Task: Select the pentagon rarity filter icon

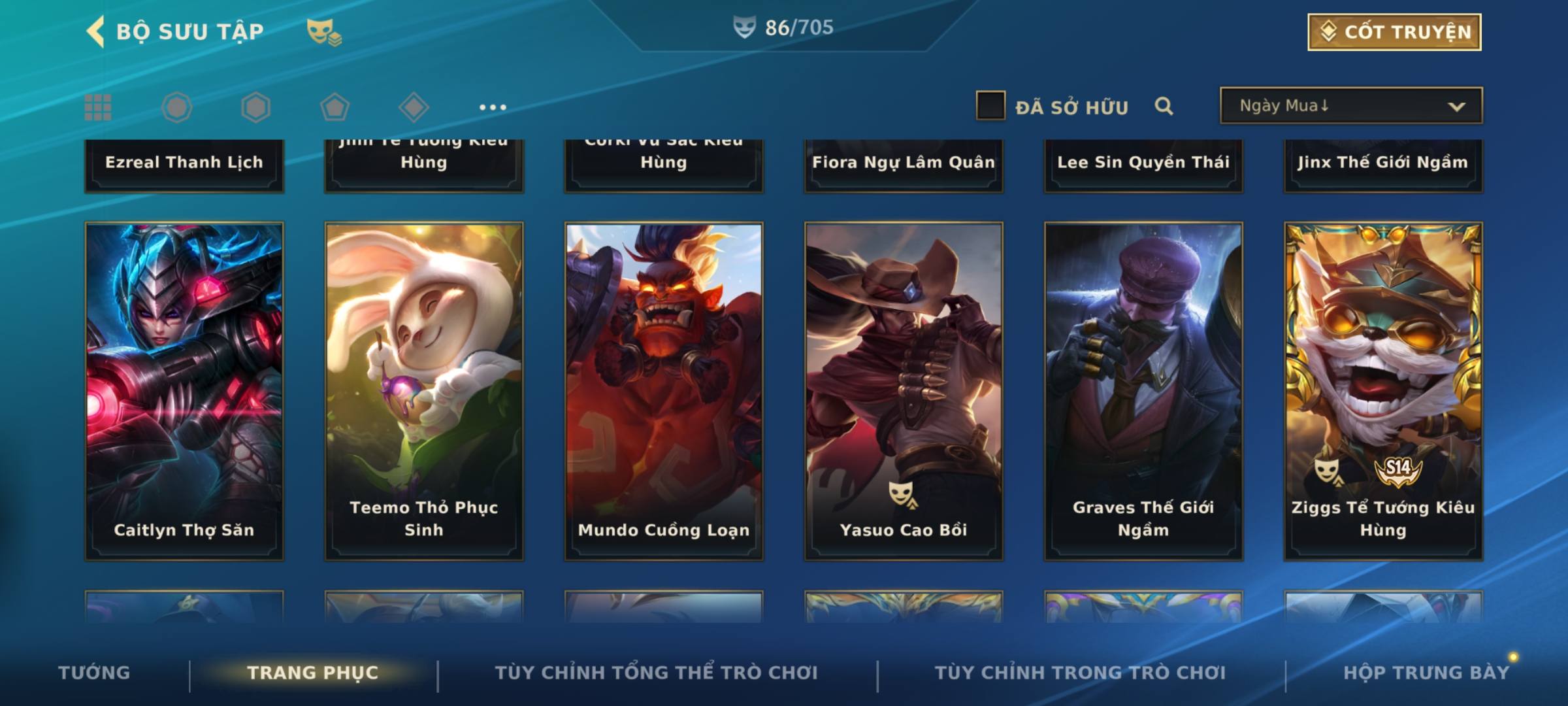Action: point(335,107)
